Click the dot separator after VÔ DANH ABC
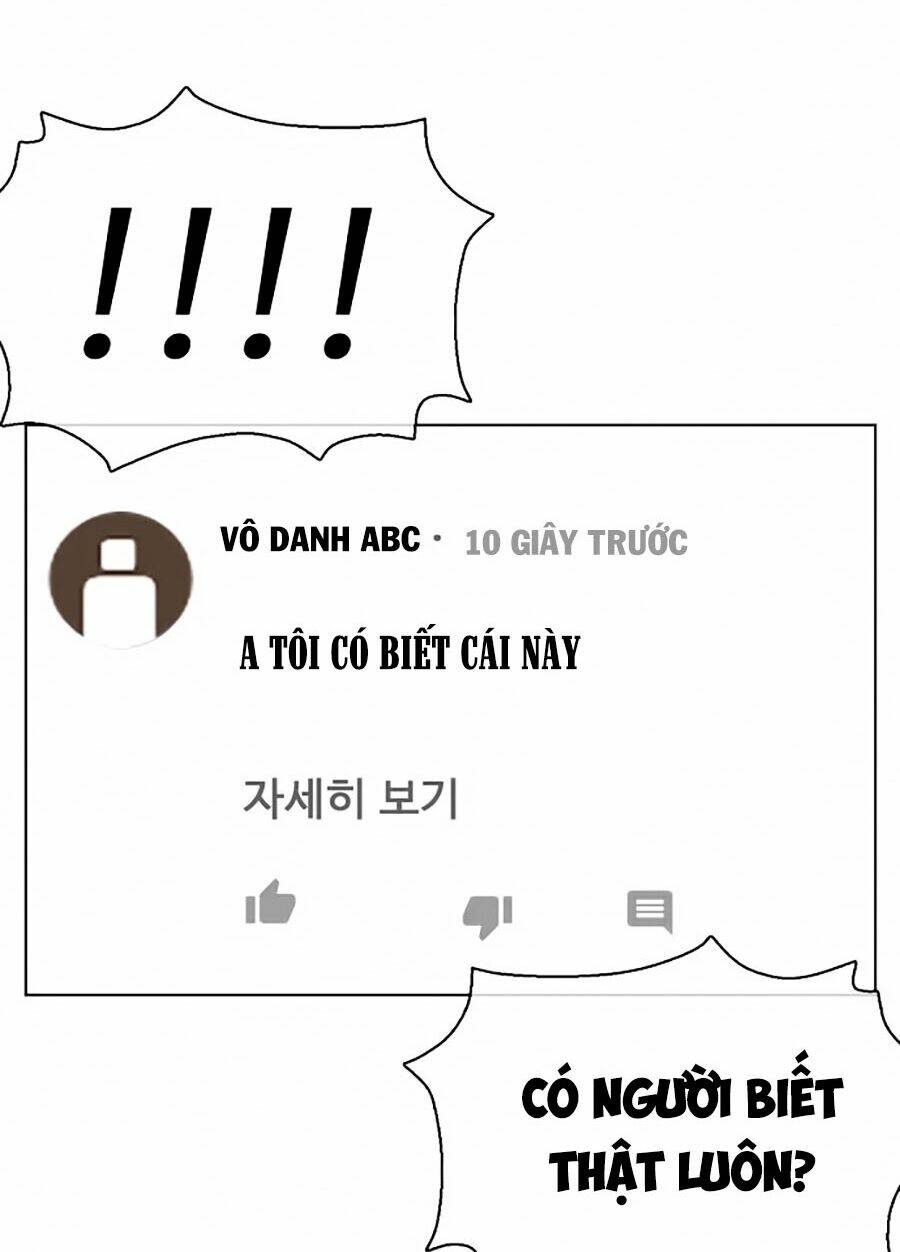 (x=436, y=539)
